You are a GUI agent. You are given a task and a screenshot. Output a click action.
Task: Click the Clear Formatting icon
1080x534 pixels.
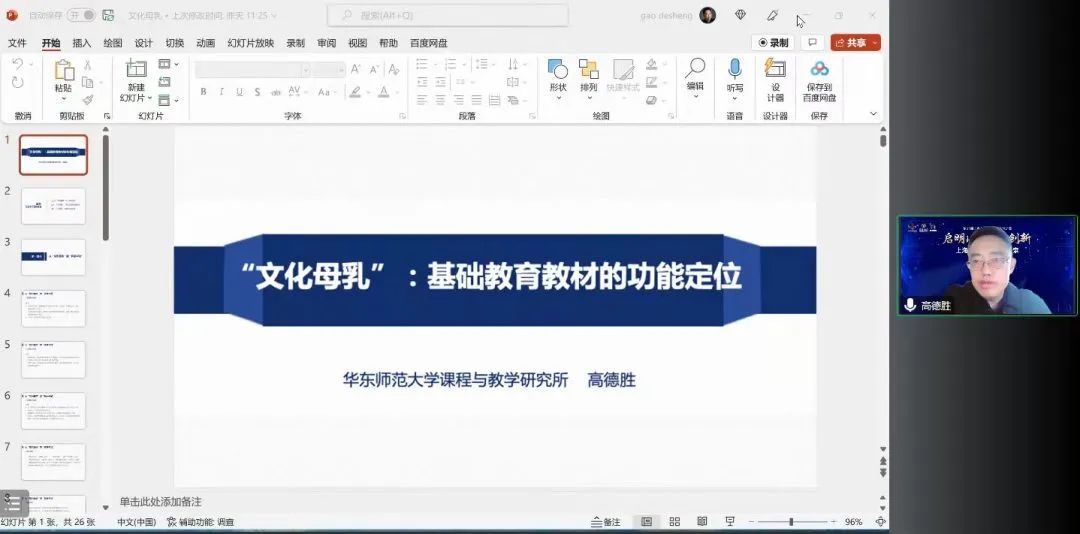pyautogui.click(x=393, y=69)
